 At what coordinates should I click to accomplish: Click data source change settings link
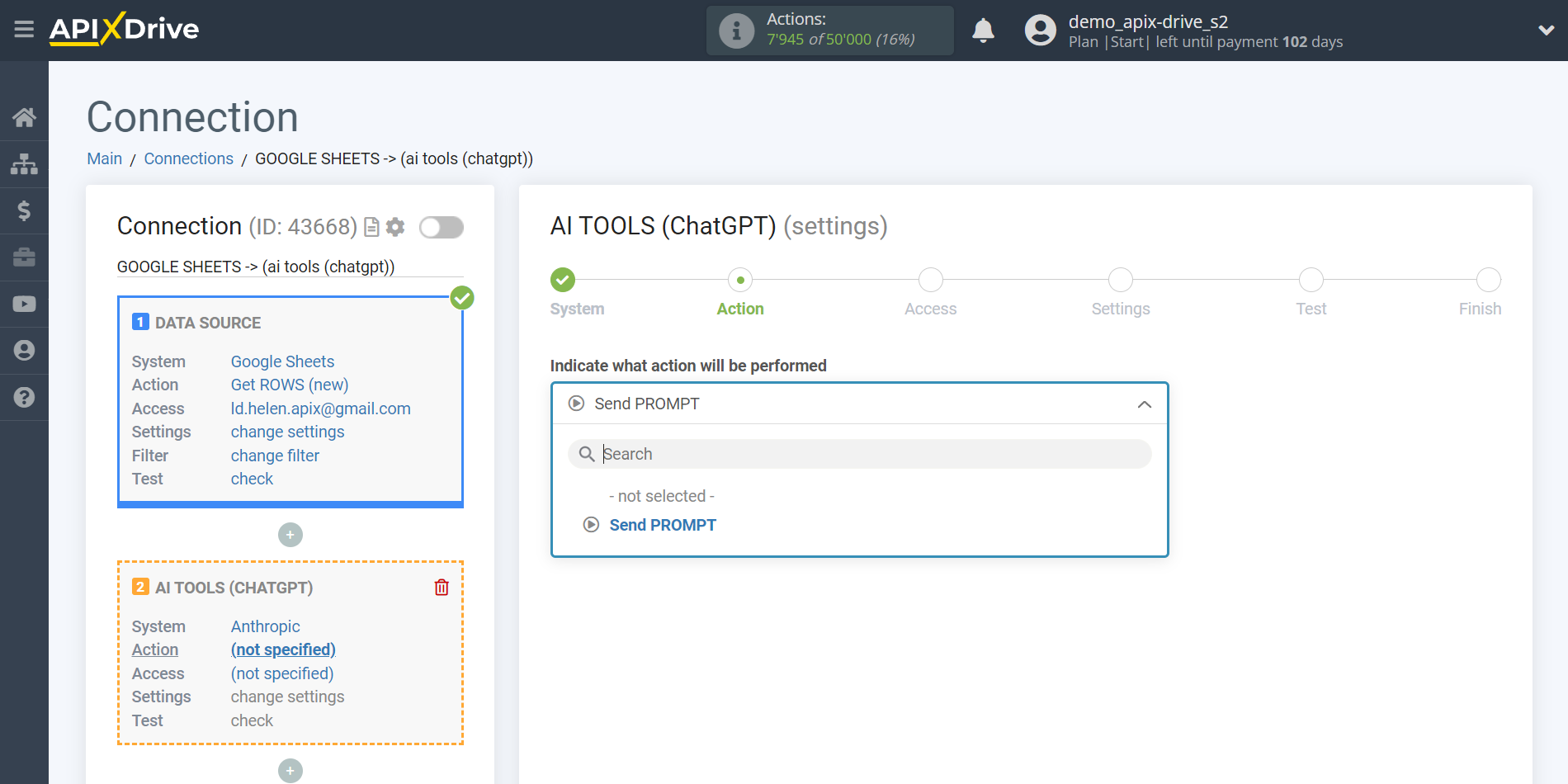click(288, 432)
